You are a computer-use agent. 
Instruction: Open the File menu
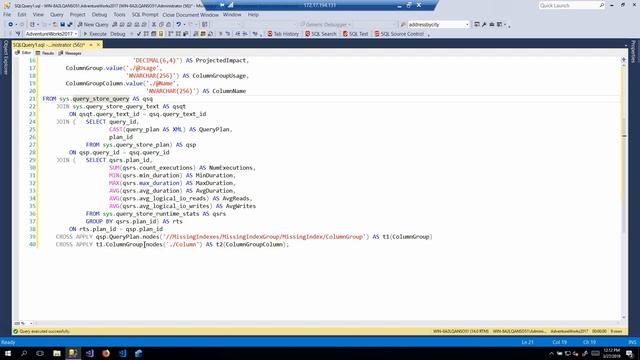[x=7, y=15]
